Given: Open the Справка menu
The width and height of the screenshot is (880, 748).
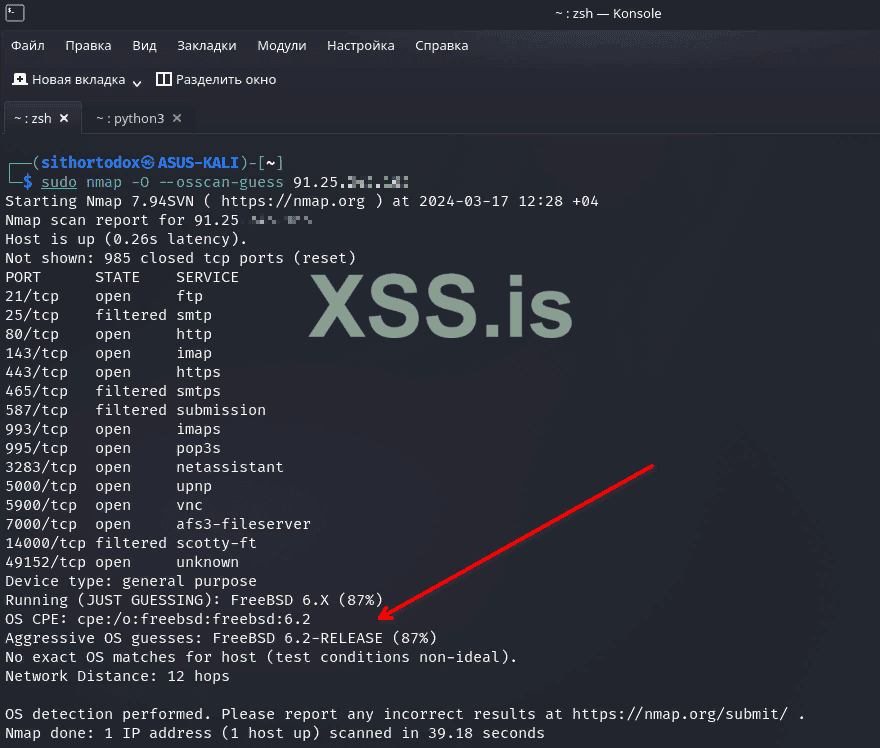Looking at the screenshot, I should click(x=441, y=45).
